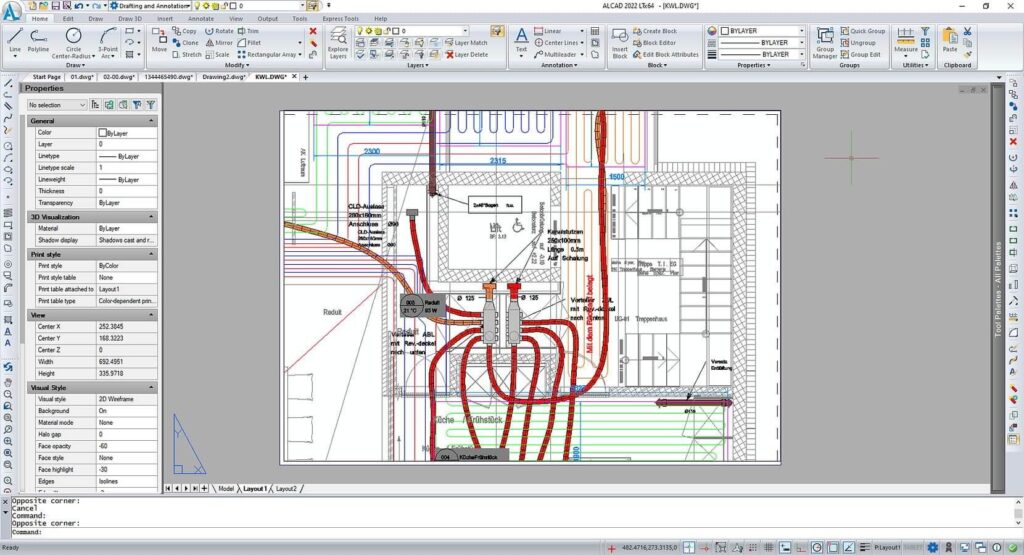Open the lineweight BYLAYER dropdown in ribbon

[x=801, y=54]
